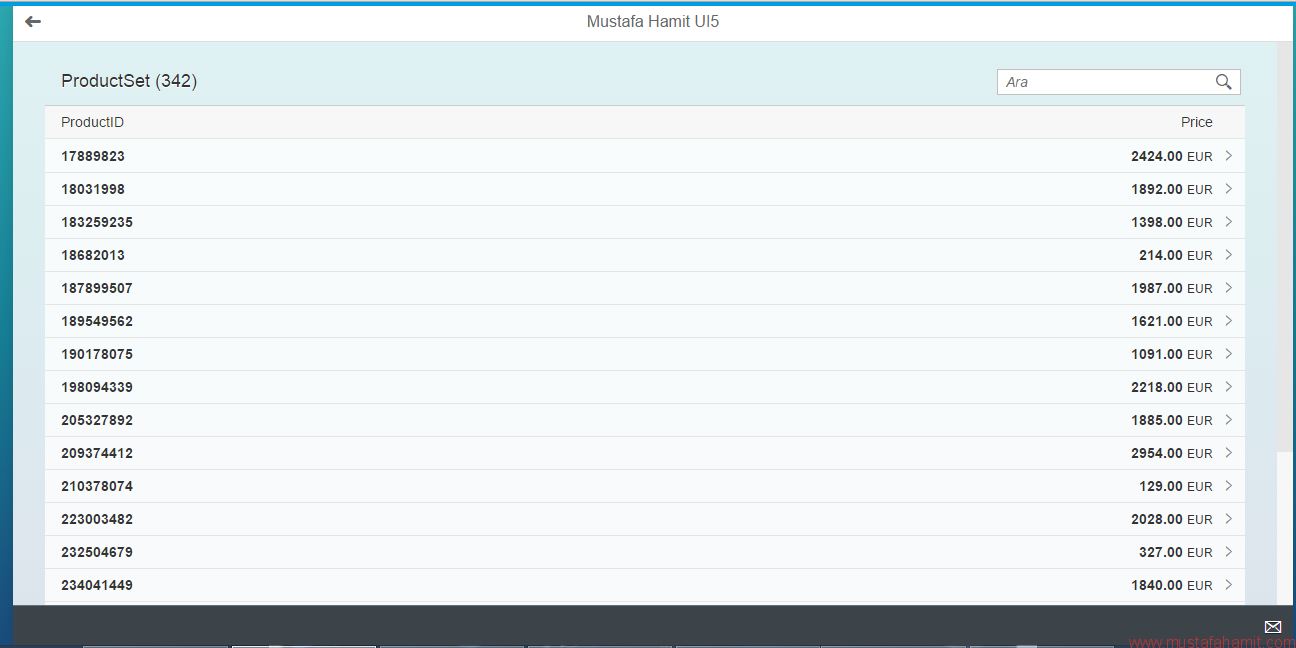Select ProductID 17889823 text

pos(93,156)
